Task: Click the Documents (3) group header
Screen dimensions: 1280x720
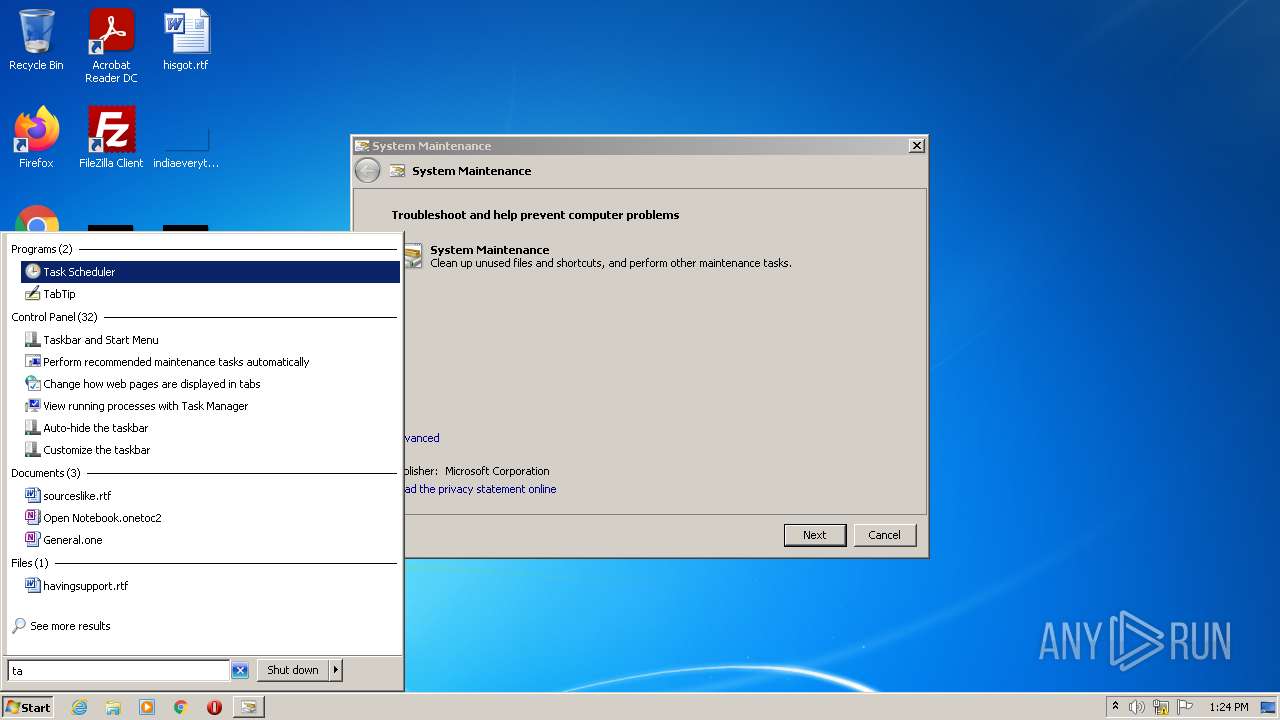Action: 46,473
